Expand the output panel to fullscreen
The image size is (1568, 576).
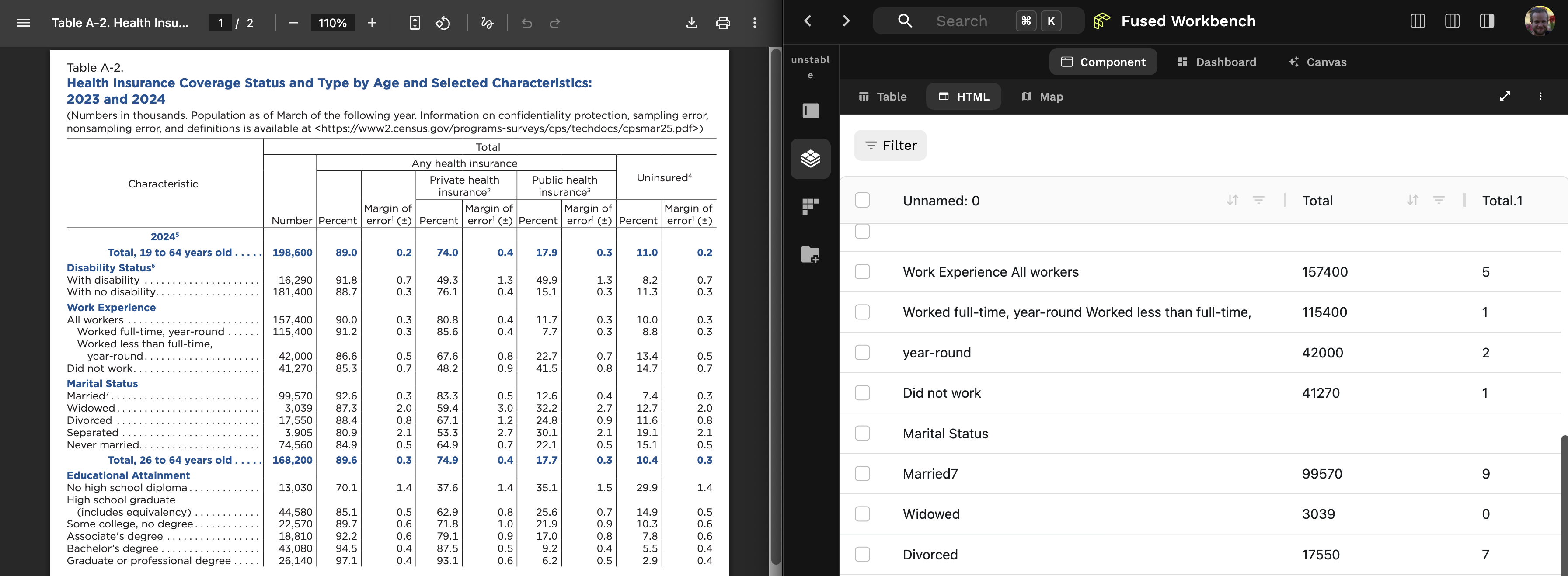point(1505,97)
